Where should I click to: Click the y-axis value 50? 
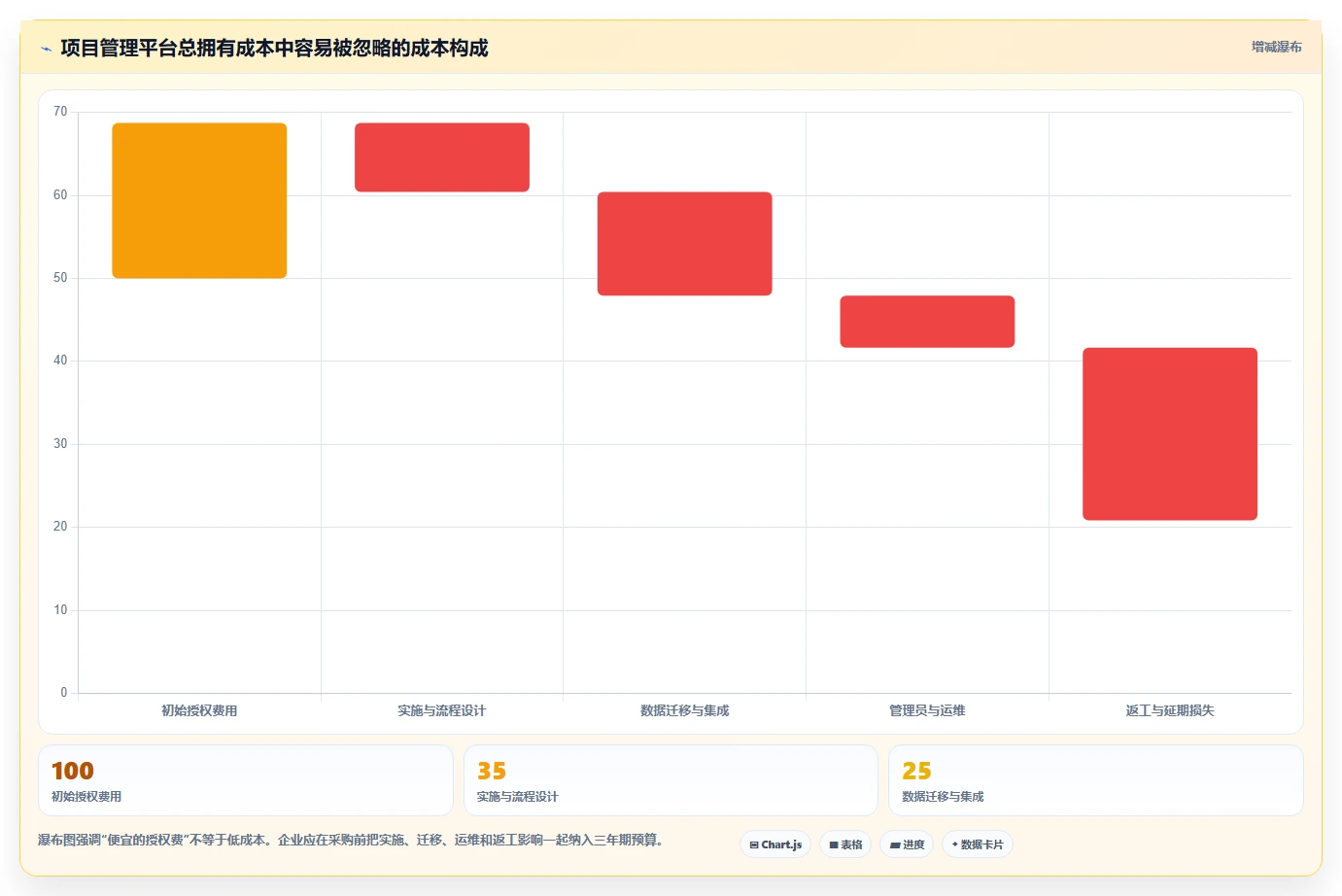60,278
